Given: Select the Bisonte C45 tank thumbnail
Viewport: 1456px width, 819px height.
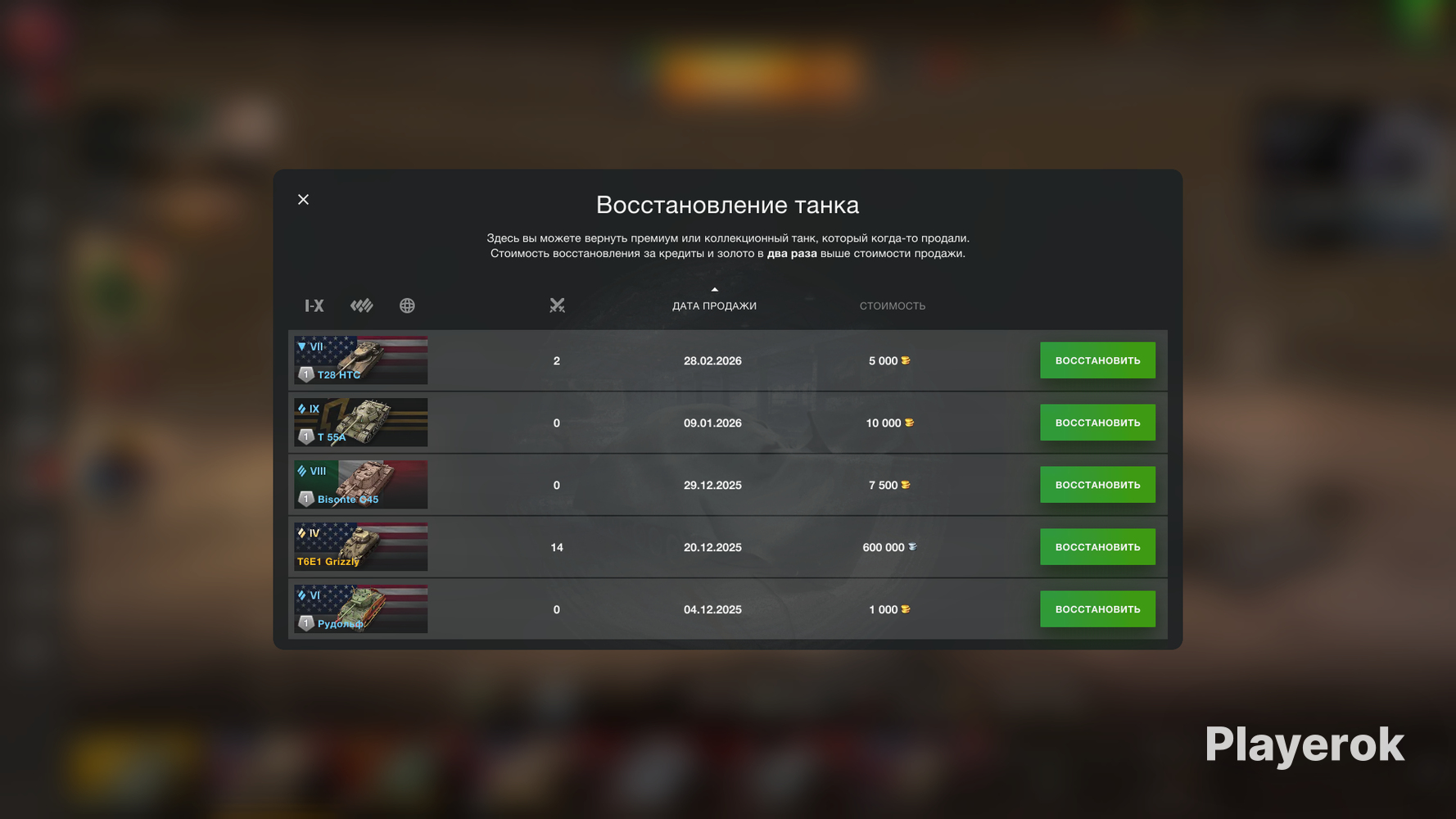Looking at the screenshot, I should (361, 485).
